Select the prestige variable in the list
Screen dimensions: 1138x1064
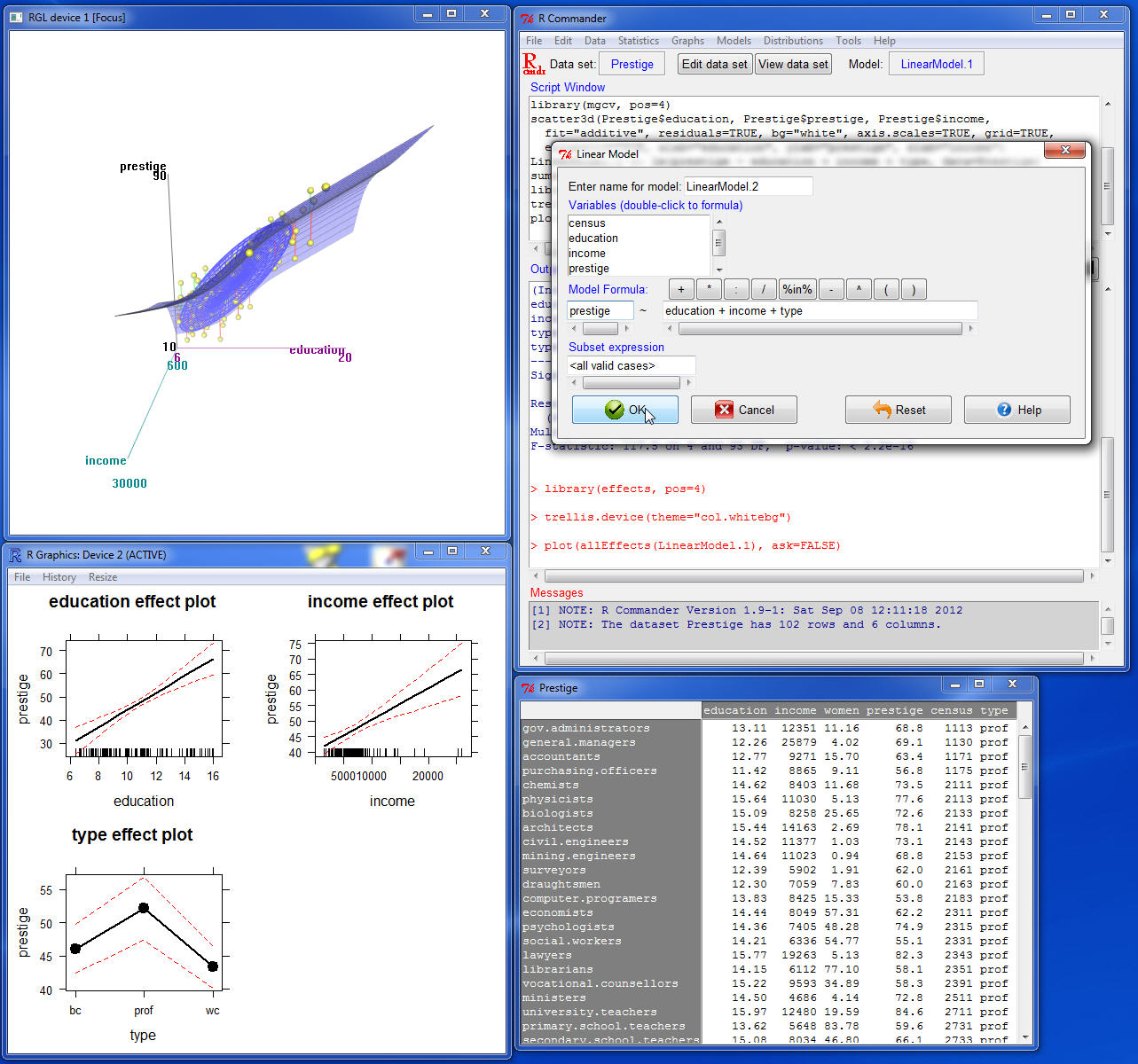[639, 269]
